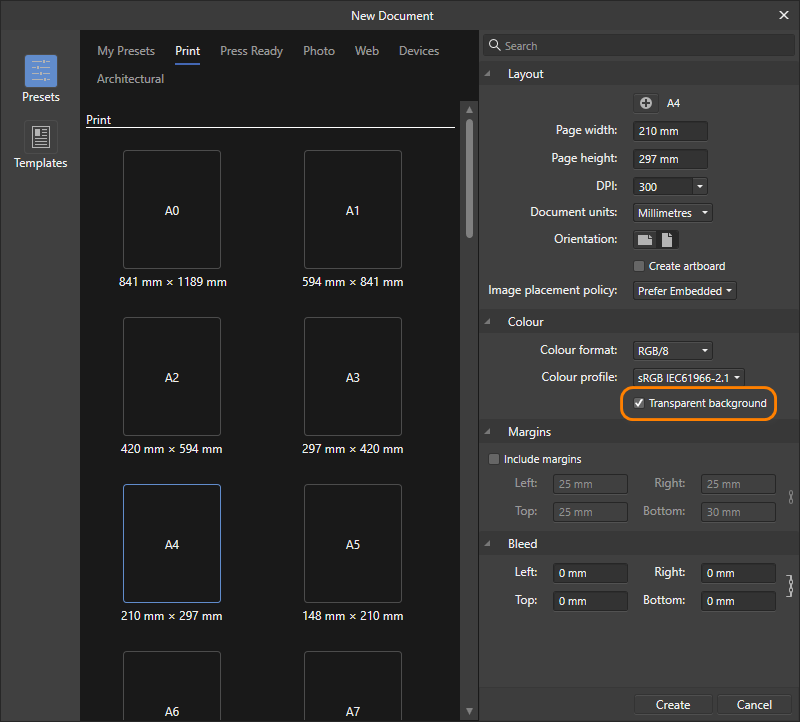Click the Create button
The height and width of the screenshot is (722, 800).
pyautogui.click(x=672, y=704)
